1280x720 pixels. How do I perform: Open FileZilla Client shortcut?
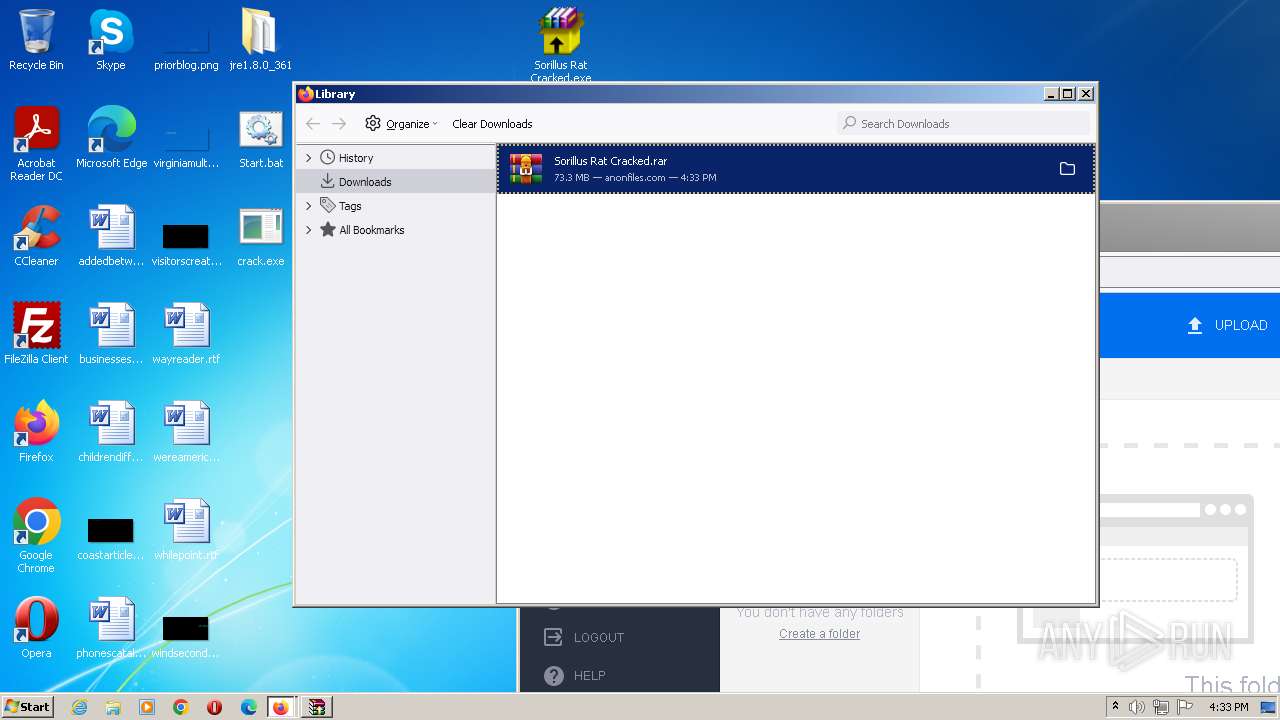click(36, 334)
